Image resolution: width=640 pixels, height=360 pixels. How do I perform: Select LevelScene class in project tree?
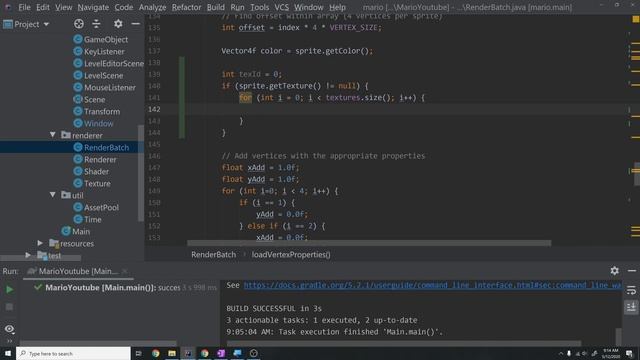[103, 76]
